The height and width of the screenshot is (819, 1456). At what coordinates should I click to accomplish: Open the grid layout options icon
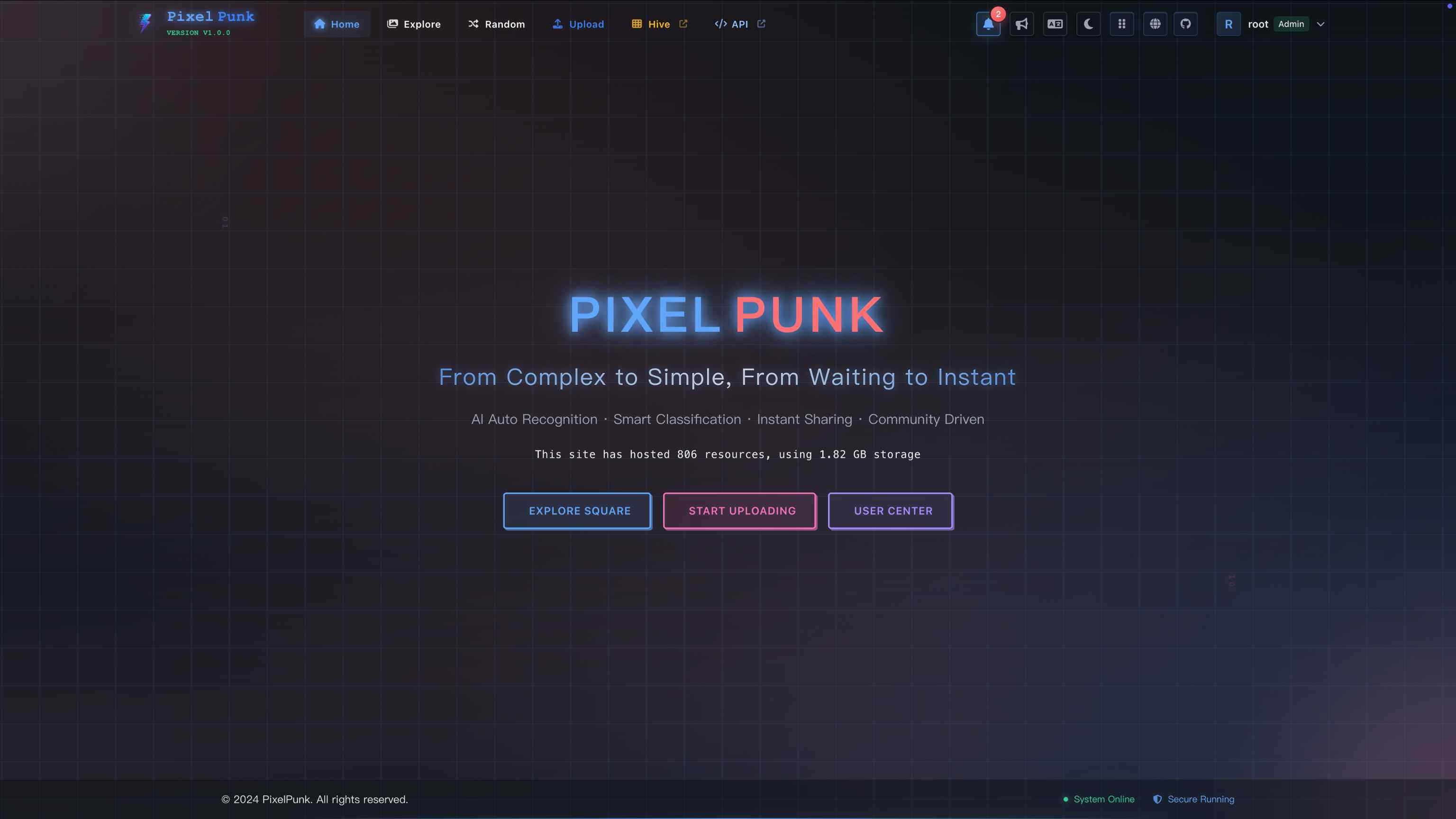(1121, 24)
